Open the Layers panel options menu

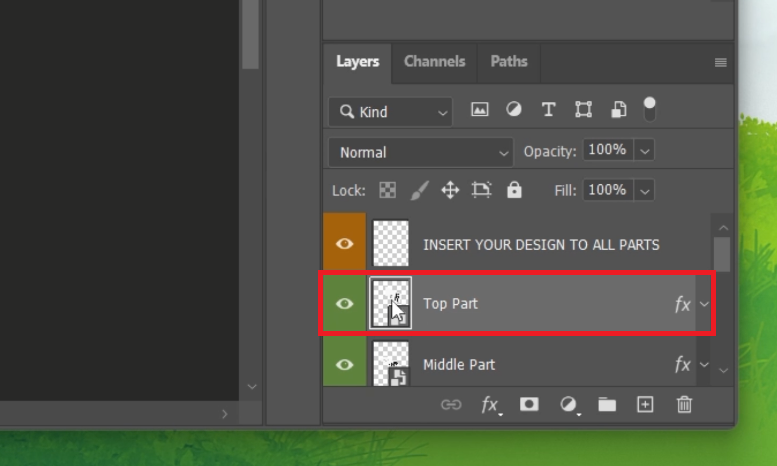720,62
